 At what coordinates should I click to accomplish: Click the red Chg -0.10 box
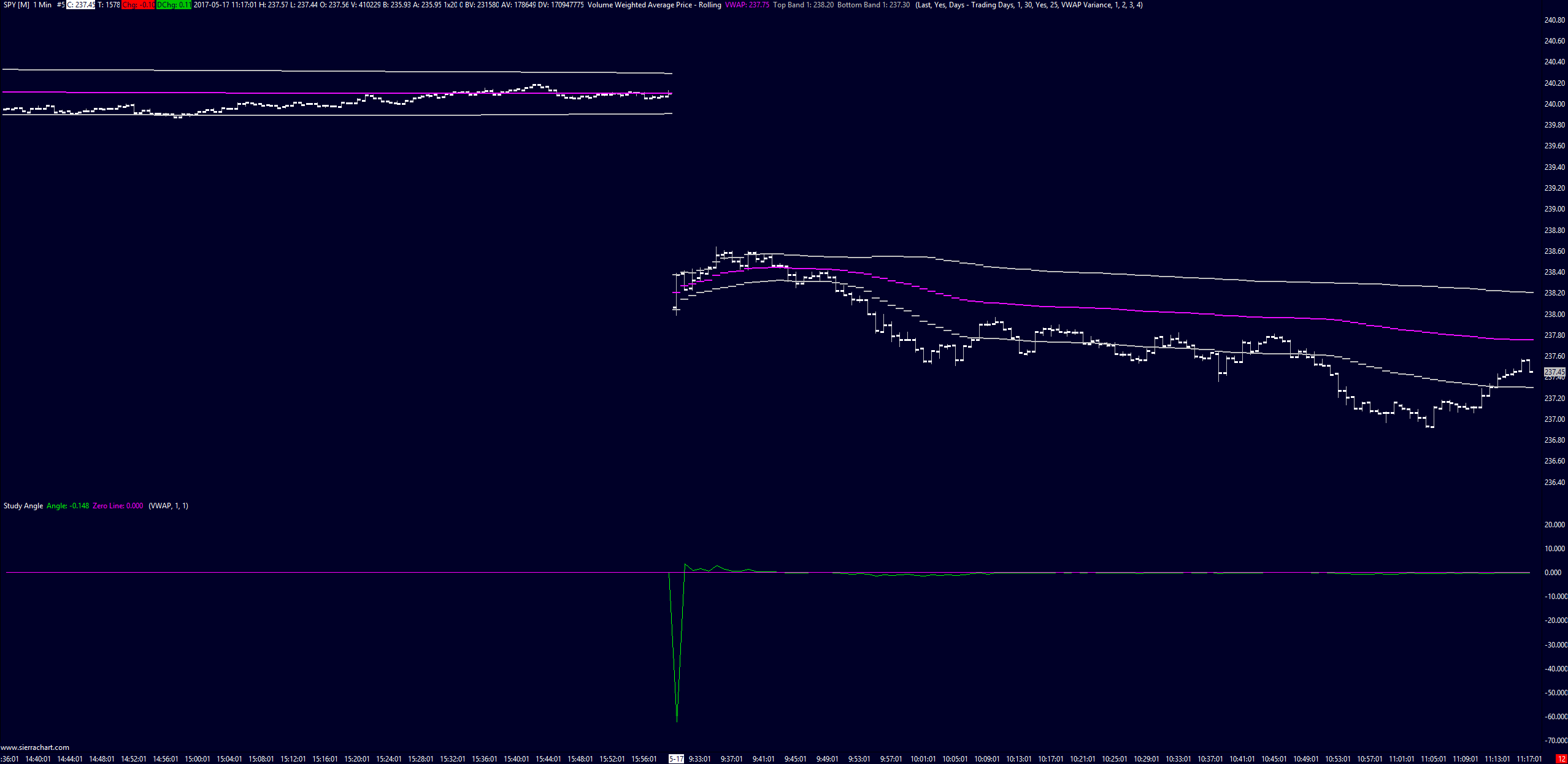[138, 5]
